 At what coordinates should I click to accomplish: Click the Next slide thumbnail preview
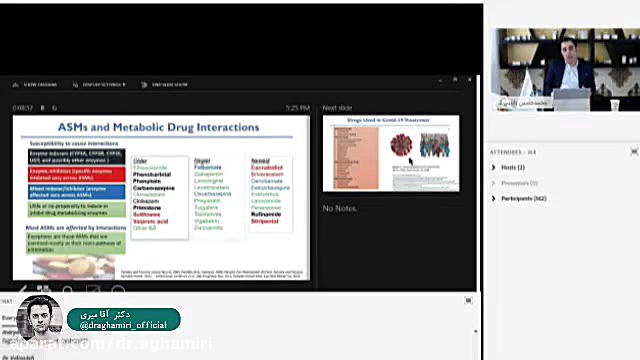click(391, 153)
